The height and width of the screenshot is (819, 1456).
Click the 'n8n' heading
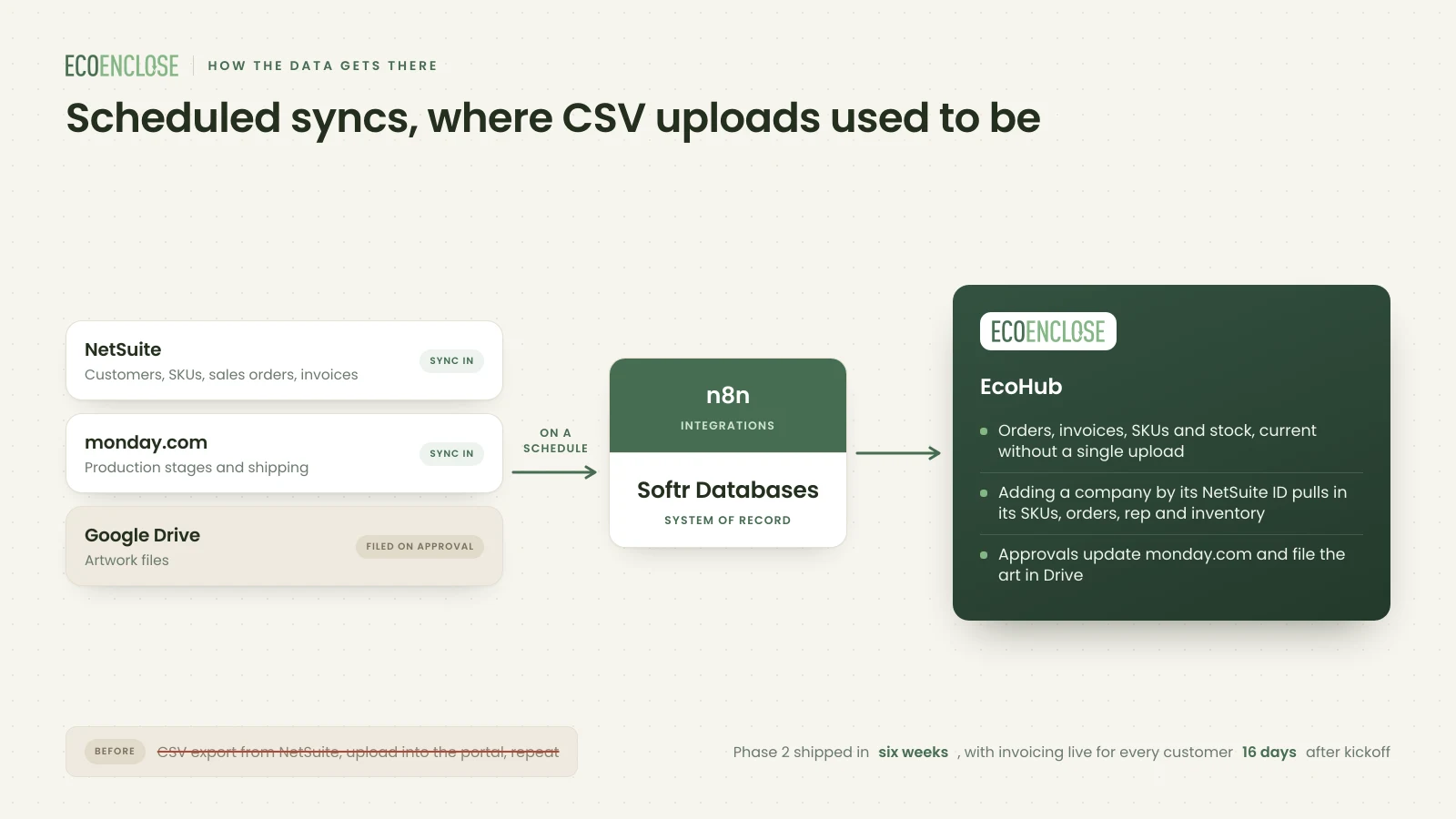(728, 395)
